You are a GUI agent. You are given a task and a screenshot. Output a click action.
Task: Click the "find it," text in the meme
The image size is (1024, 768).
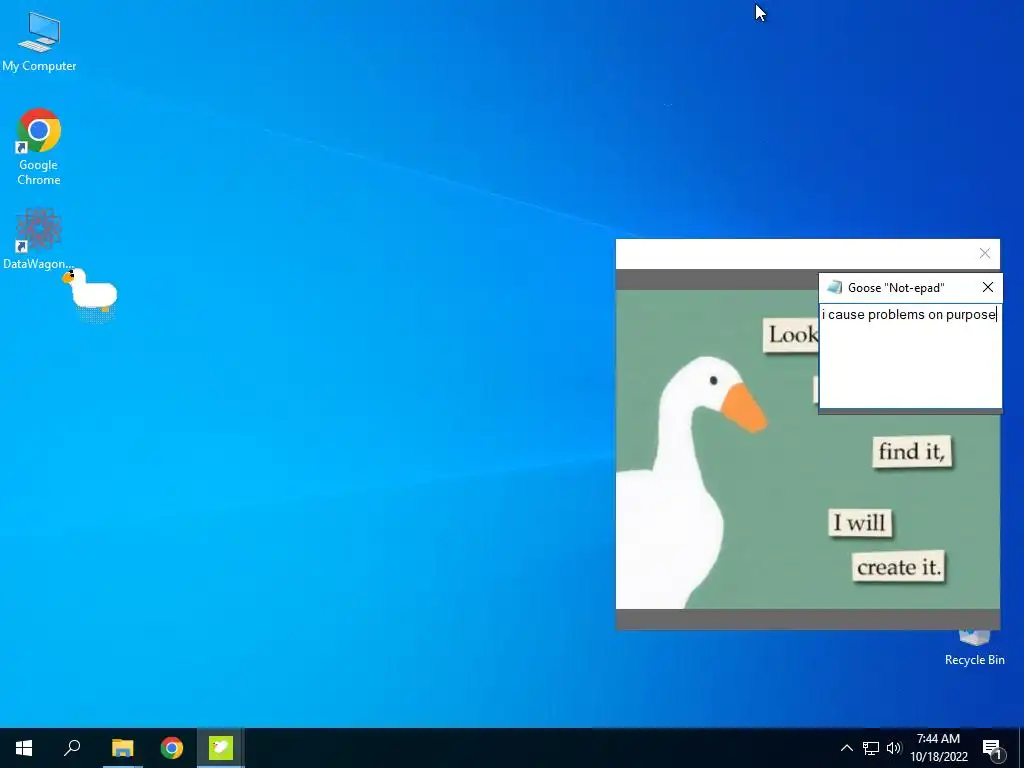[x=912, y=451]
